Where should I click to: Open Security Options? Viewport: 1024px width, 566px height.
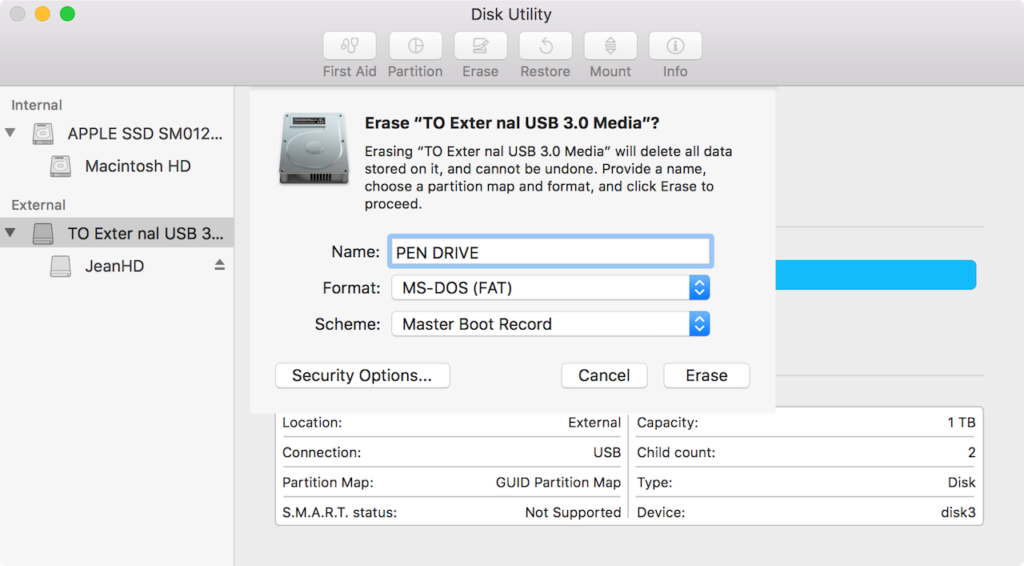click(362, 375)
